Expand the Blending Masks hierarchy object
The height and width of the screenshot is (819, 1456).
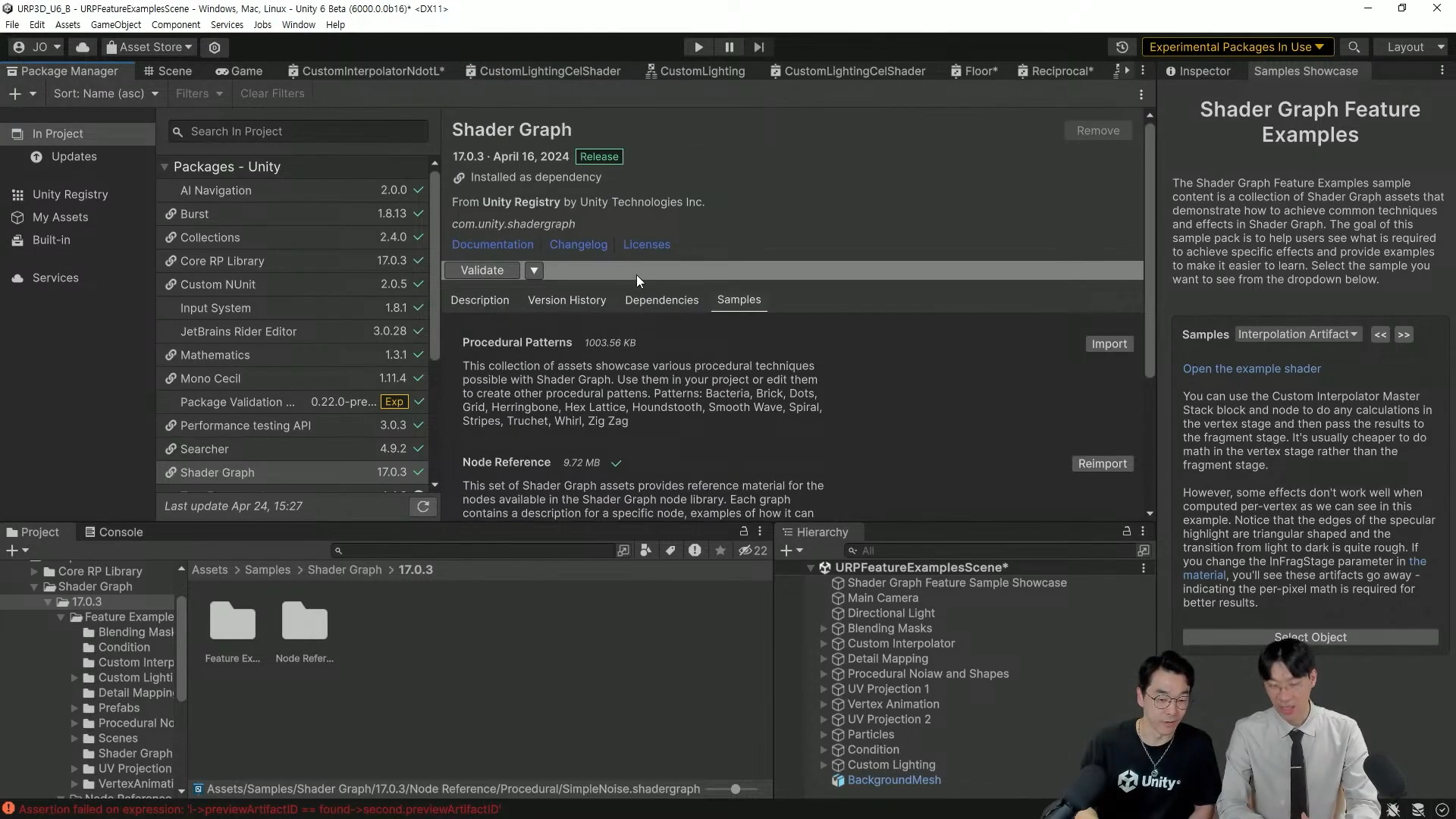pos(824,629)
